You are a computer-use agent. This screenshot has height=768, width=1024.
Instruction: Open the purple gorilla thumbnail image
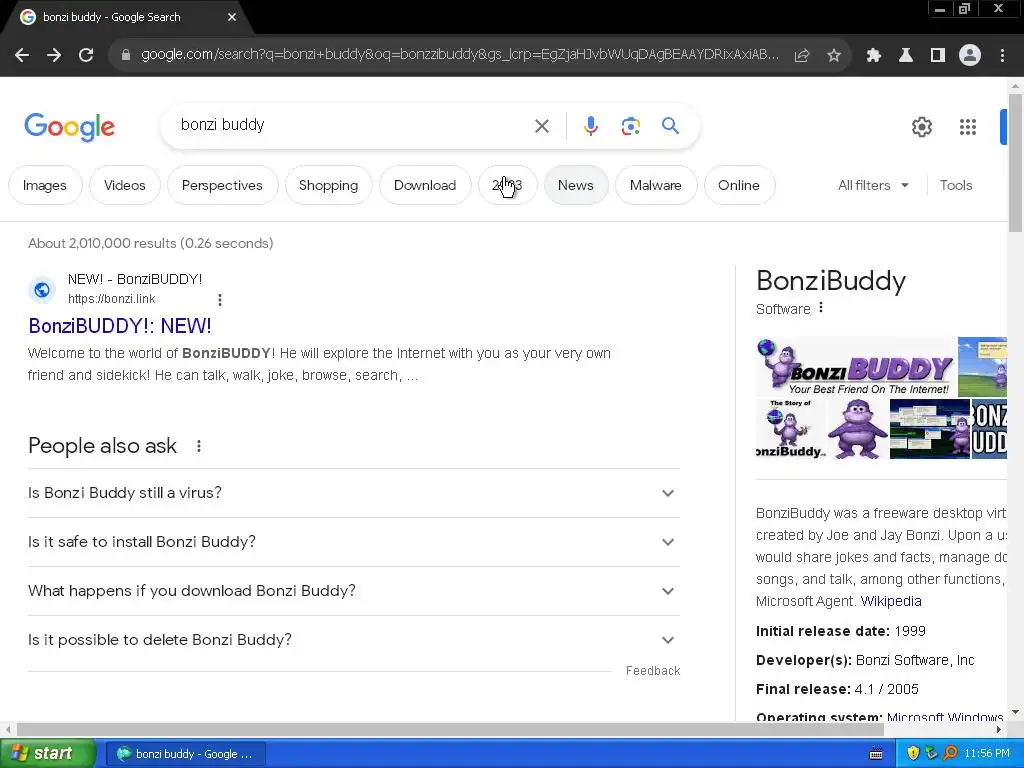(x=857, y=429)
